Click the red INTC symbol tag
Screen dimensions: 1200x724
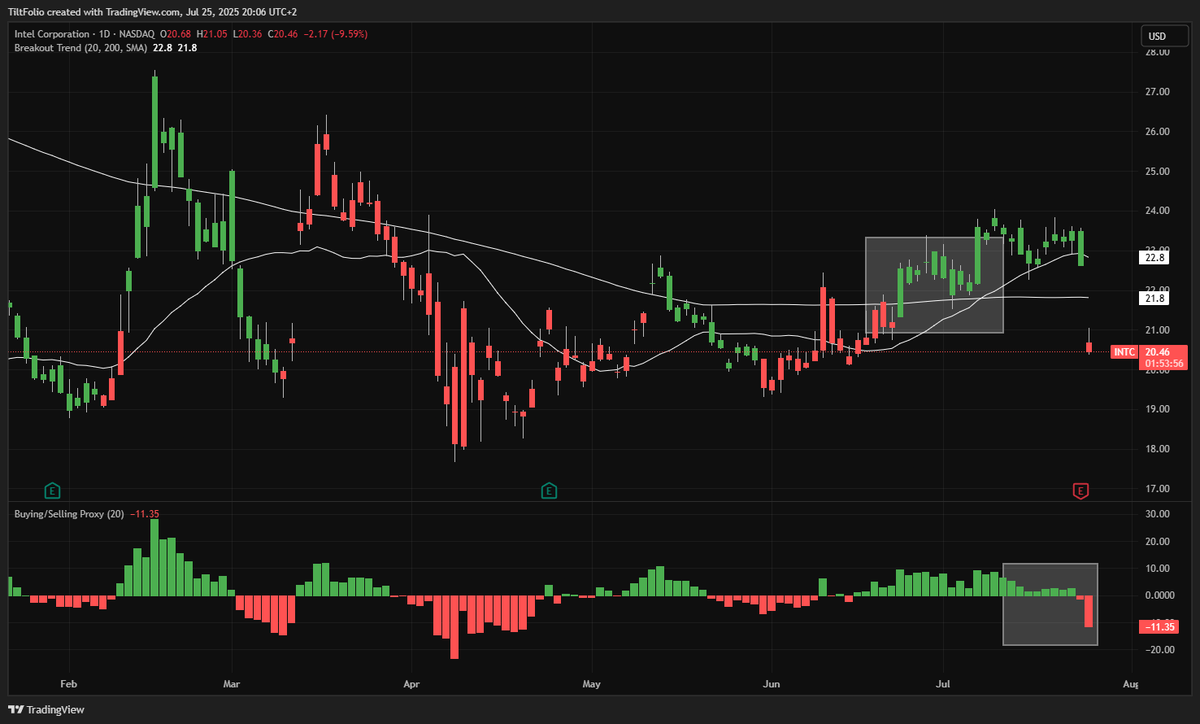pyautogui.click(x=1125, y=352)
